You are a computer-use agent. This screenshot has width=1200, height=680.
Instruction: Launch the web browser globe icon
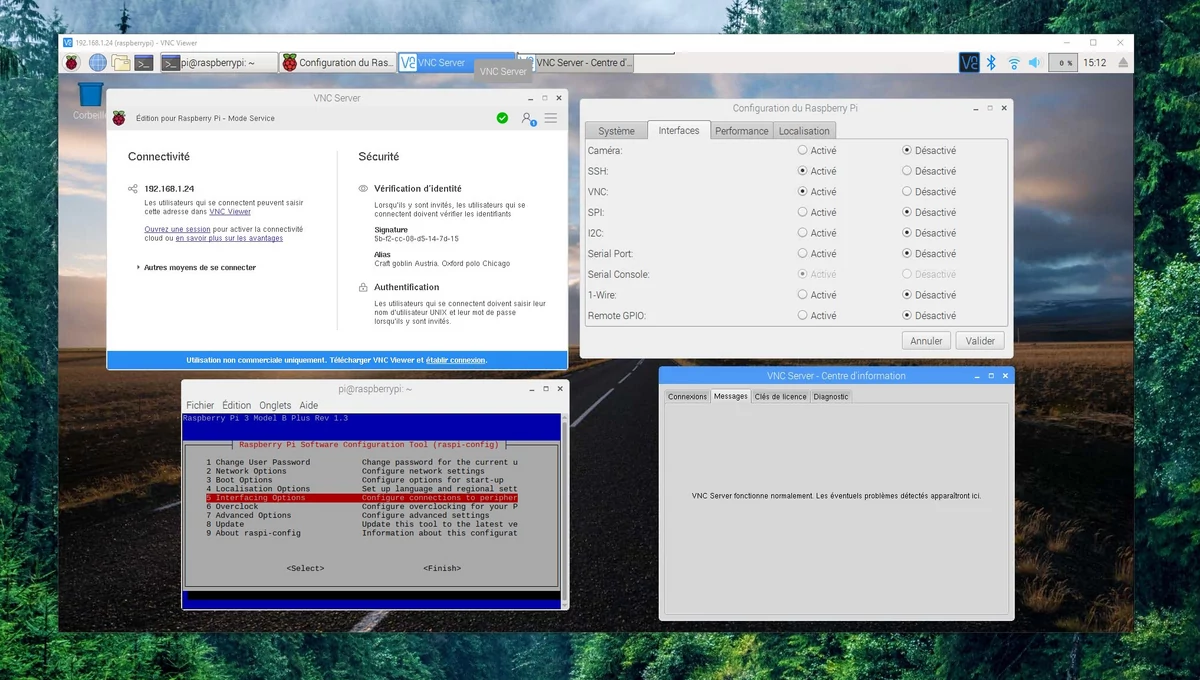point(97,63)
